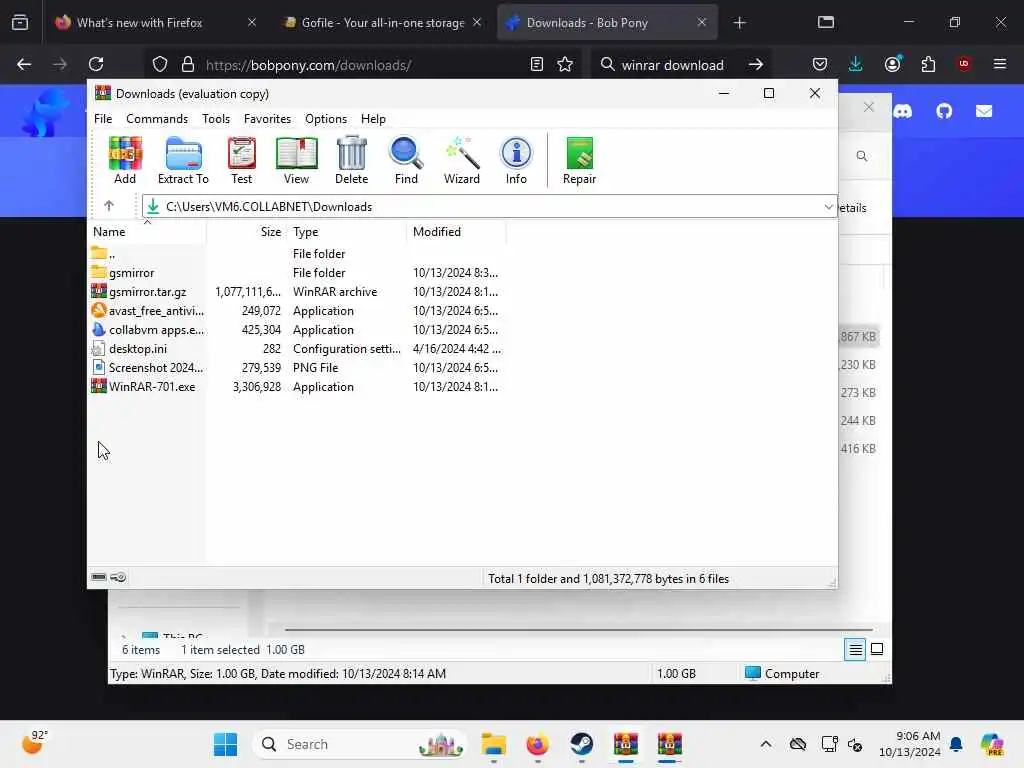Viewport: 1024px width, 768px height.
Task: Click the Delete trash can icon
Action: pos(351,161)
